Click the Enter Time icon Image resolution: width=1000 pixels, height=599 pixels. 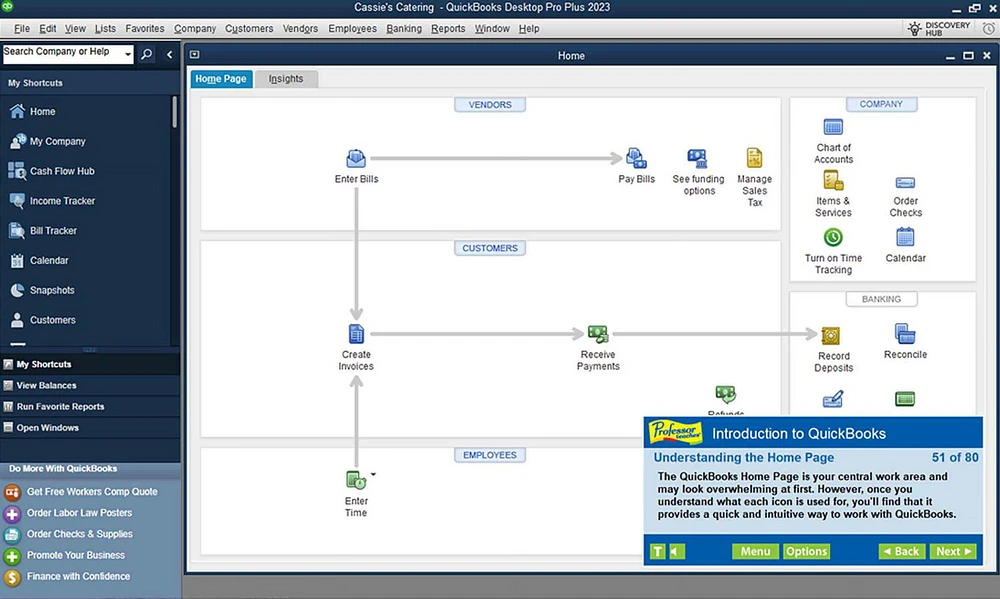[356, 480]
